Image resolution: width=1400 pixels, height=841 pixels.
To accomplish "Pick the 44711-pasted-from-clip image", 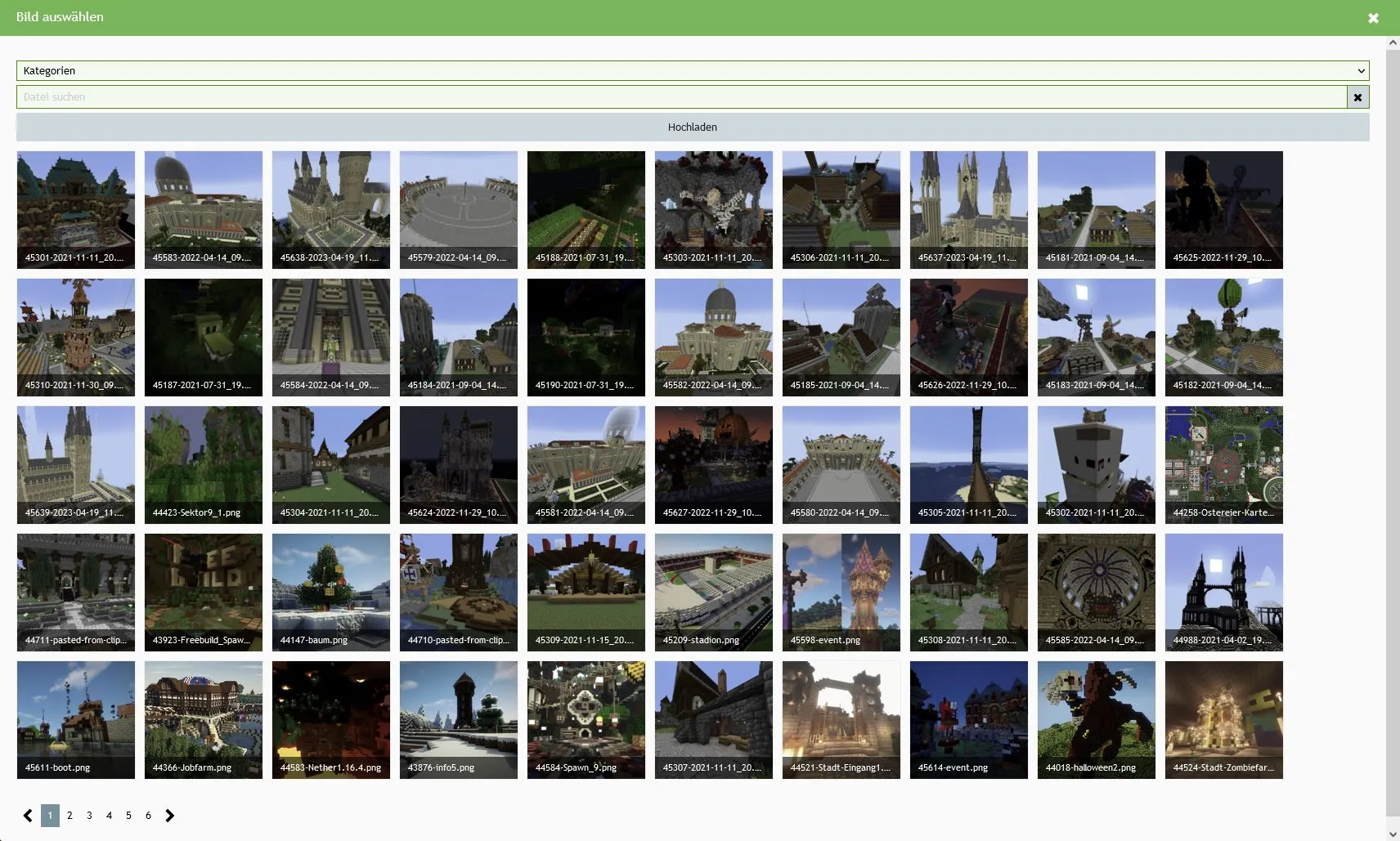I will (76, 593).
